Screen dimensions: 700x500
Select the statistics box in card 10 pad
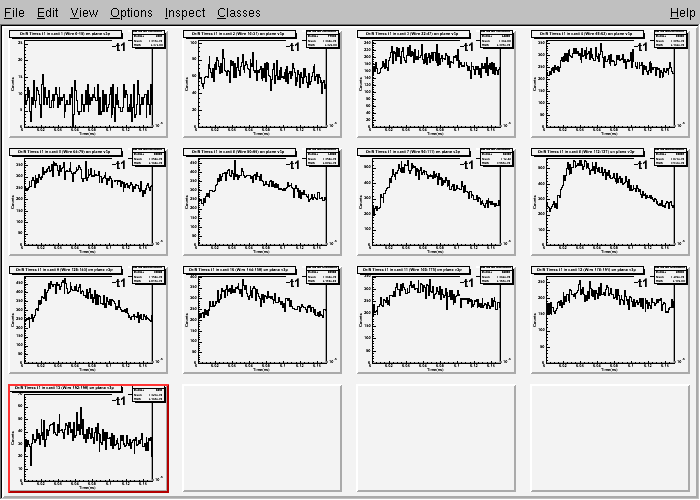coord(323,275)
